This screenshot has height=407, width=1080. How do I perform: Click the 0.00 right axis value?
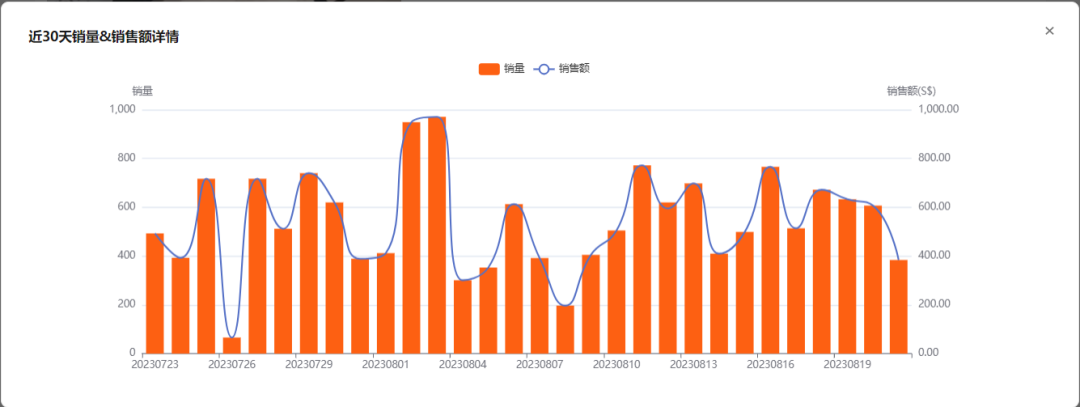(x=930, y=353)
